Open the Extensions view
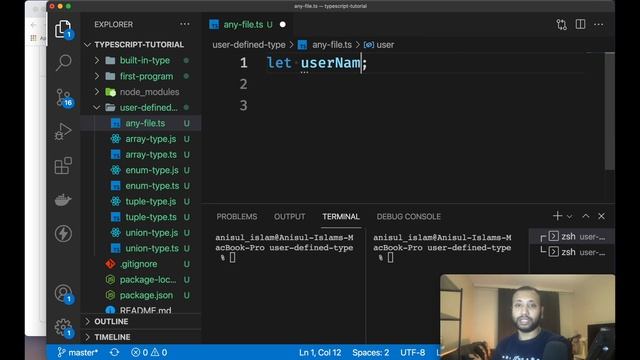Image resolution: width=640 pixels, height=360 pixels. [x=63, y=165]
